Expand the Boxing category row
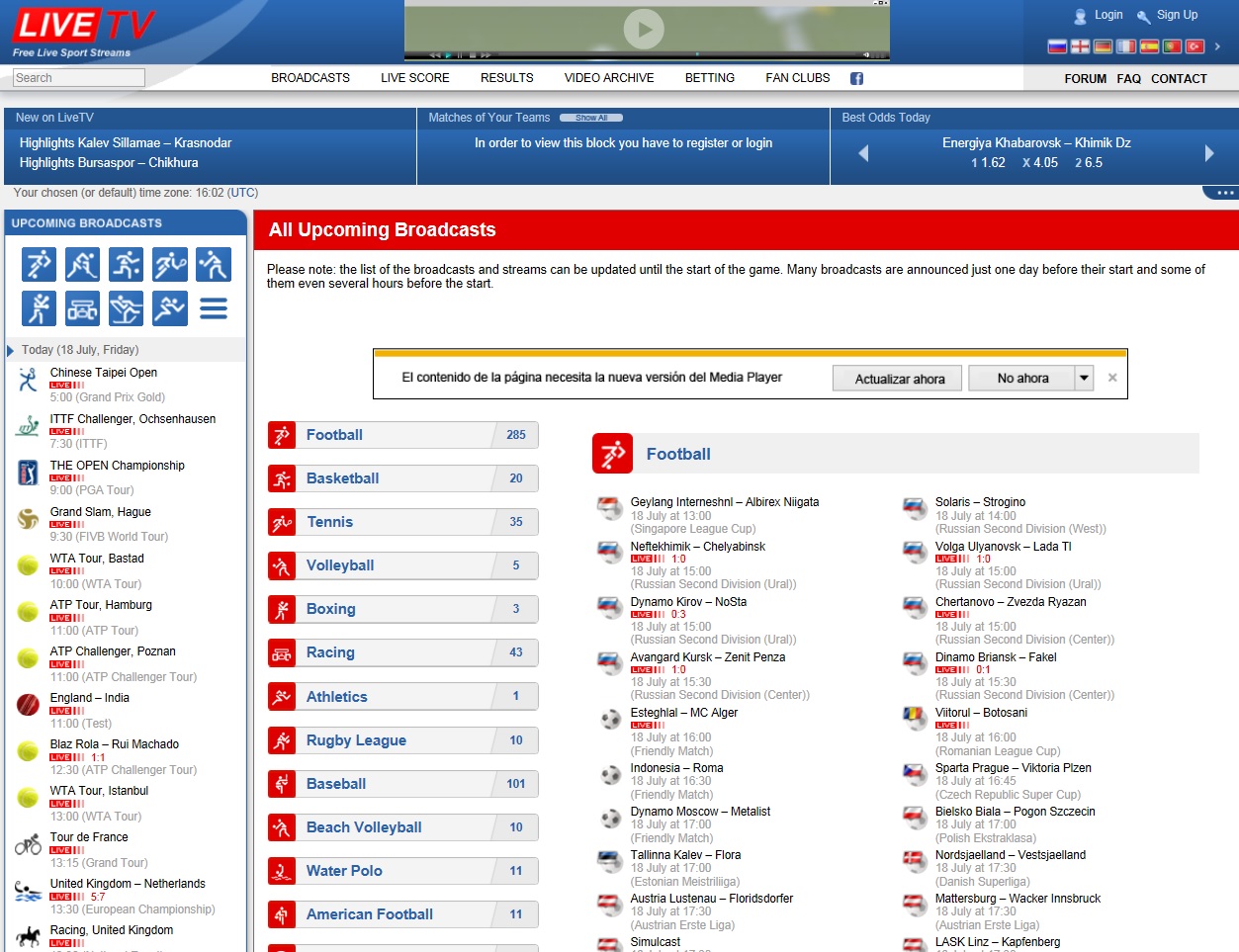The height and width of the screenshot is (952, 1239). click(x=403, y=609)
